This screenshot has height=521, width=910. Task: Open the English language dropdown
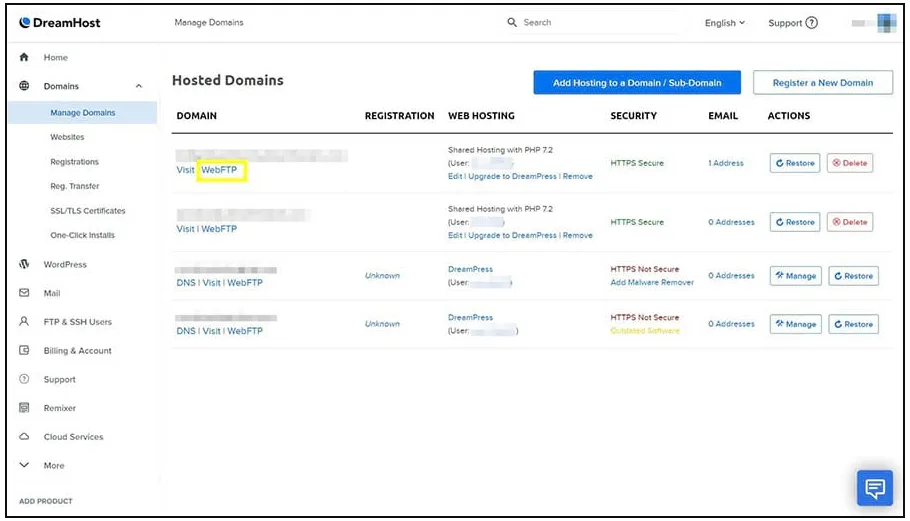(x=724, y=23)
